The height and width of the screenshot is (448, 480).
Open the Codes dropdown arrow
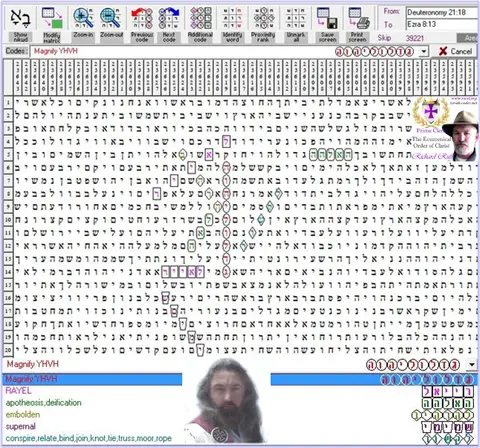coord(423,52)
